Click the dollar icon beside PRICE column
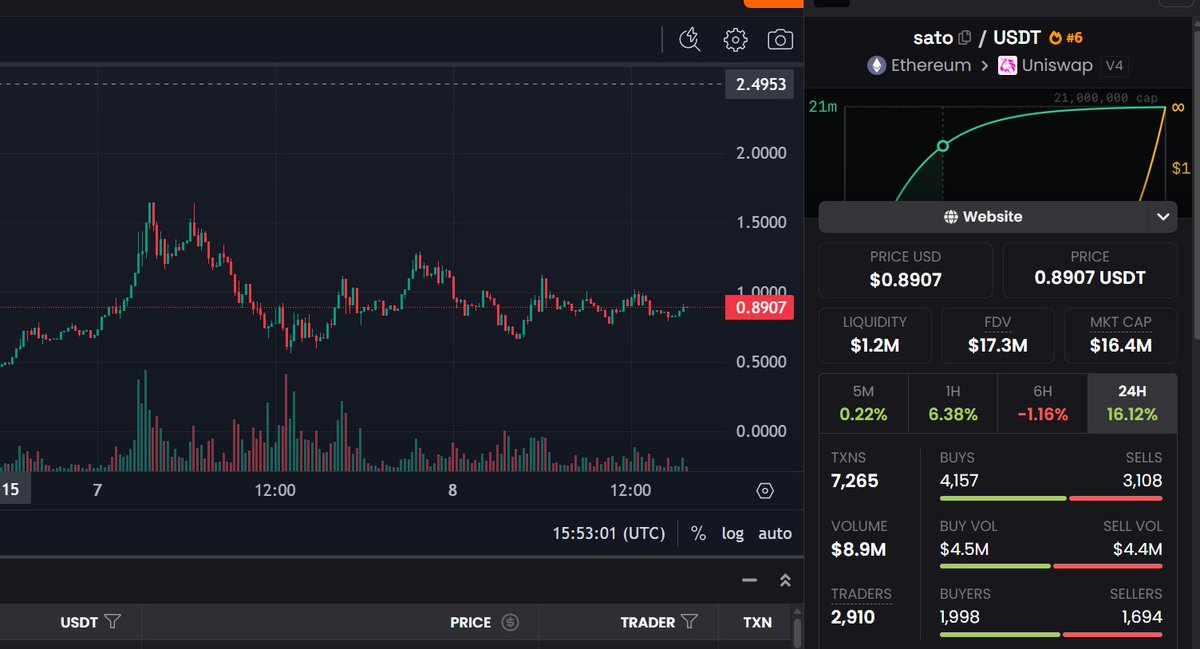The width and height of the screenshot is (1200, 649). pyautogui.click(x=510, y=622)
